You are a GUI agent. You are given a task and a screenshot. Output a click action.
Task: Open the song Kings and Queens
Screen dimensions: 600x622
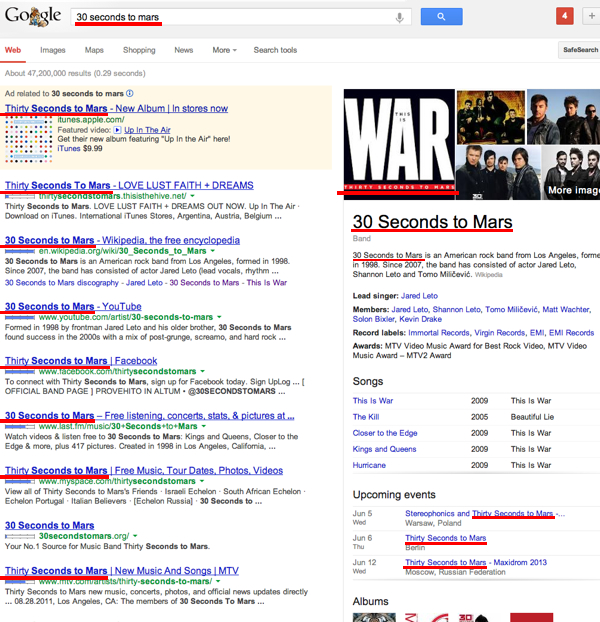pos(385,449)
